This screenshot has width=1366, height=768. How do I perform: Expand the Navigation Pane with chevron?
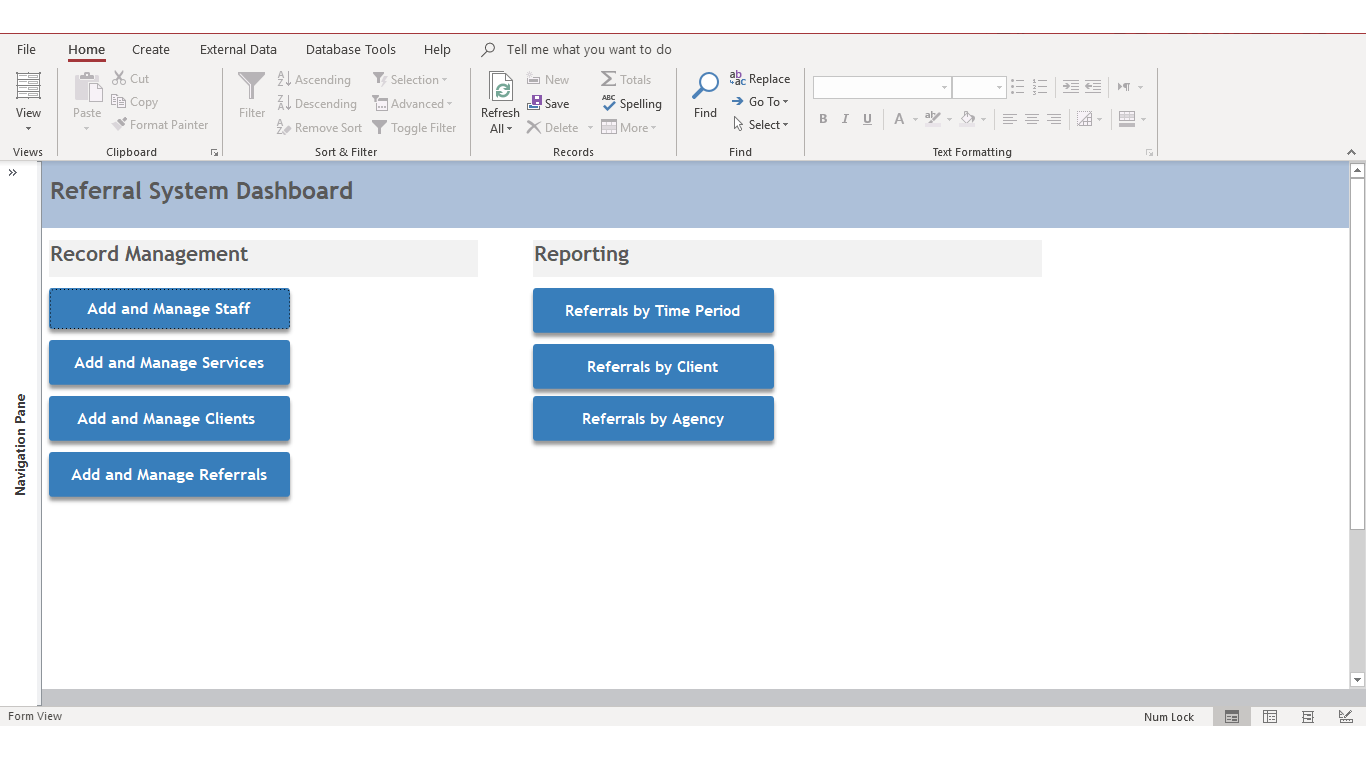(x=13, y=173)
